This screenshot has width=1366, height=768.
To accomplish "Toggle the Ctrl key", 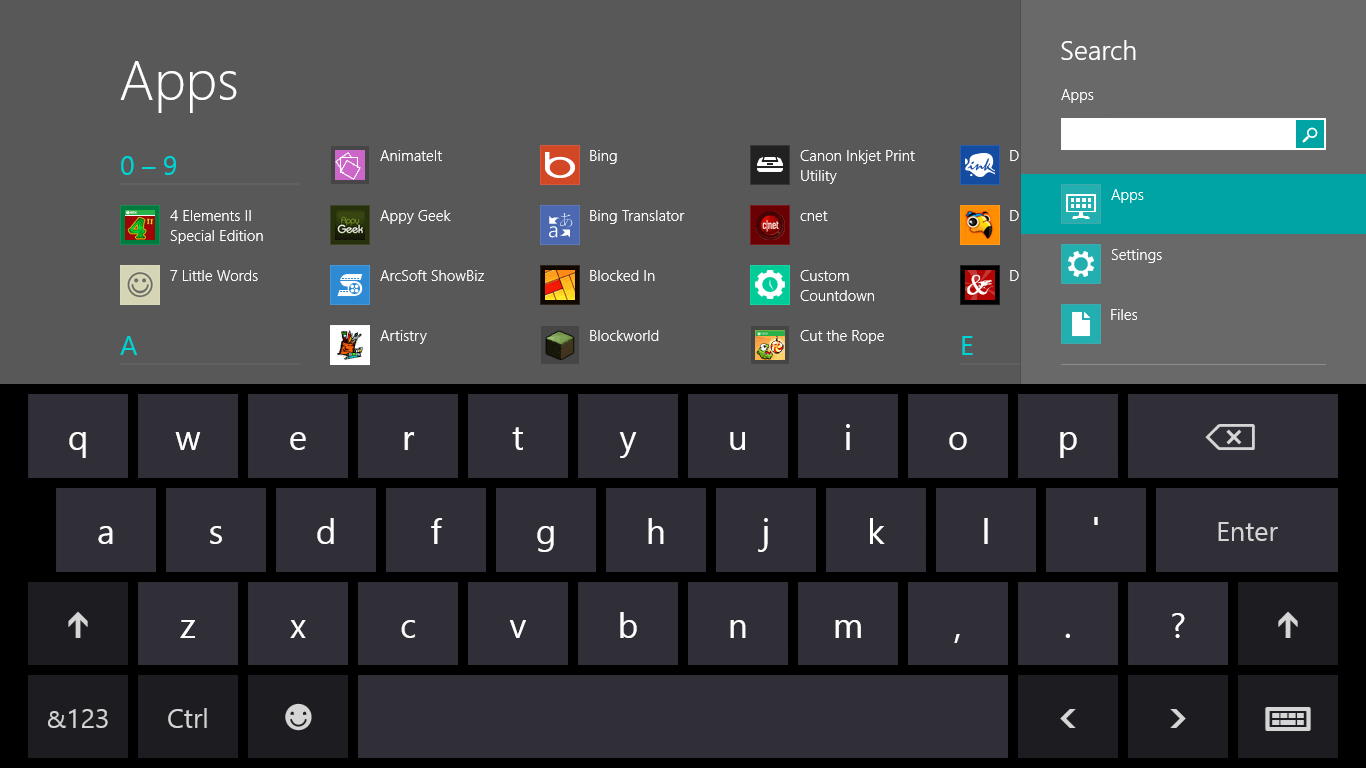I will point(188,717).
